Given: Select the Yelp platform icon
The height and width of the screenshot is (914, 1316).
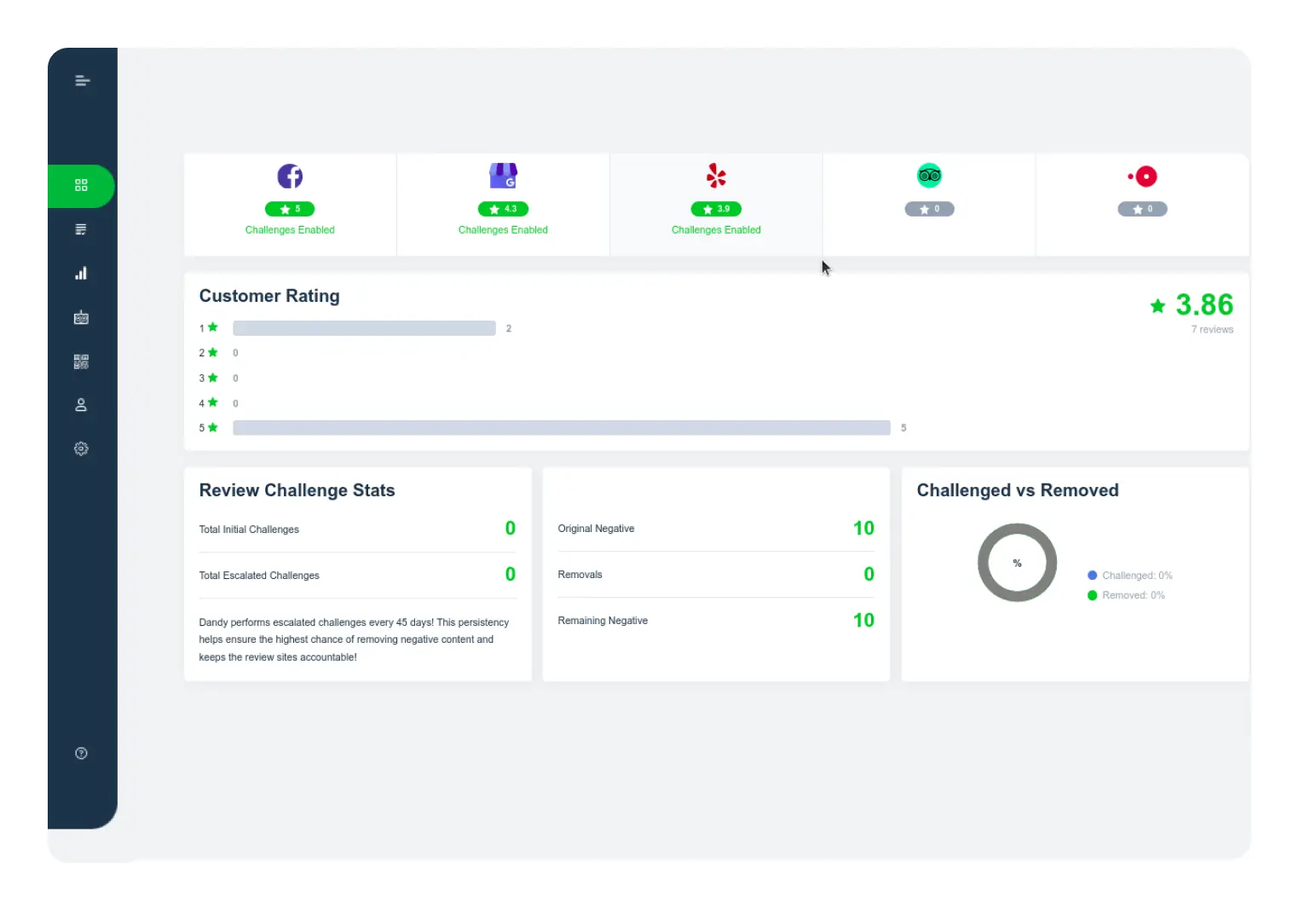Looking at the screenshot, I should pyautogui.click(x=716, y=176).
